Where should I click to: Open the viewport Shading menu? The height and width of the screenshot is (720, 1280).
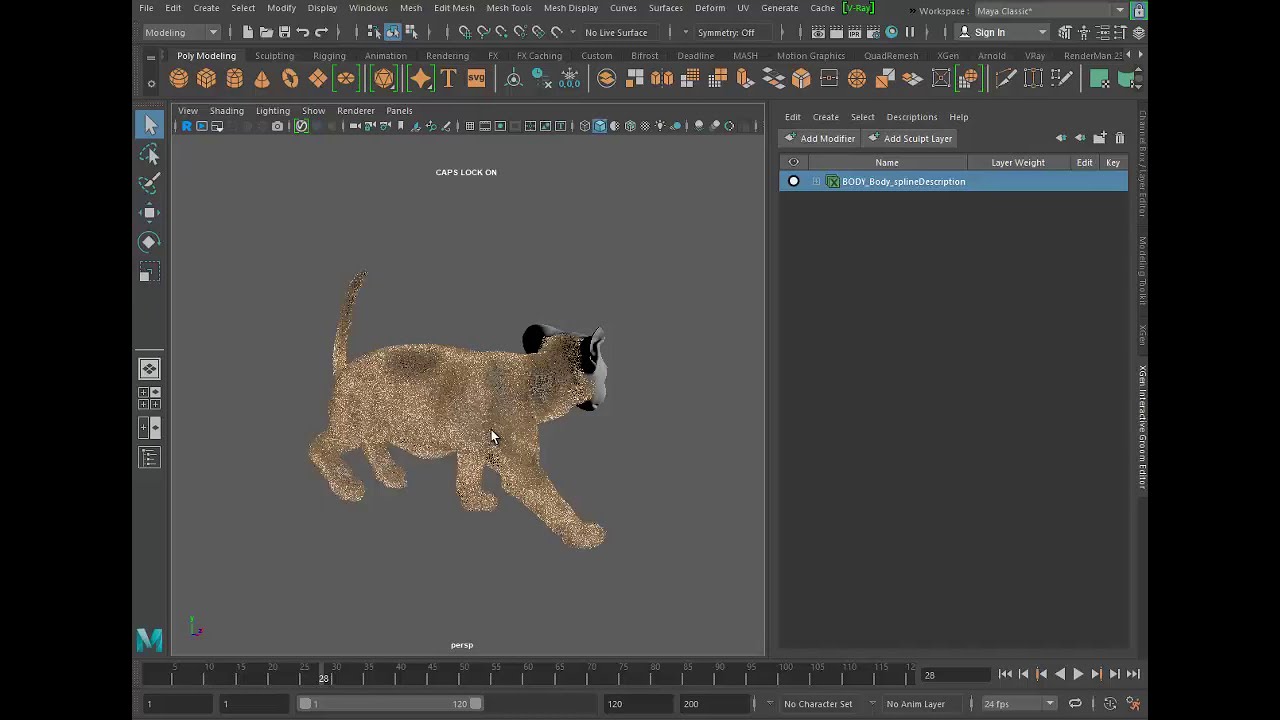227,111
